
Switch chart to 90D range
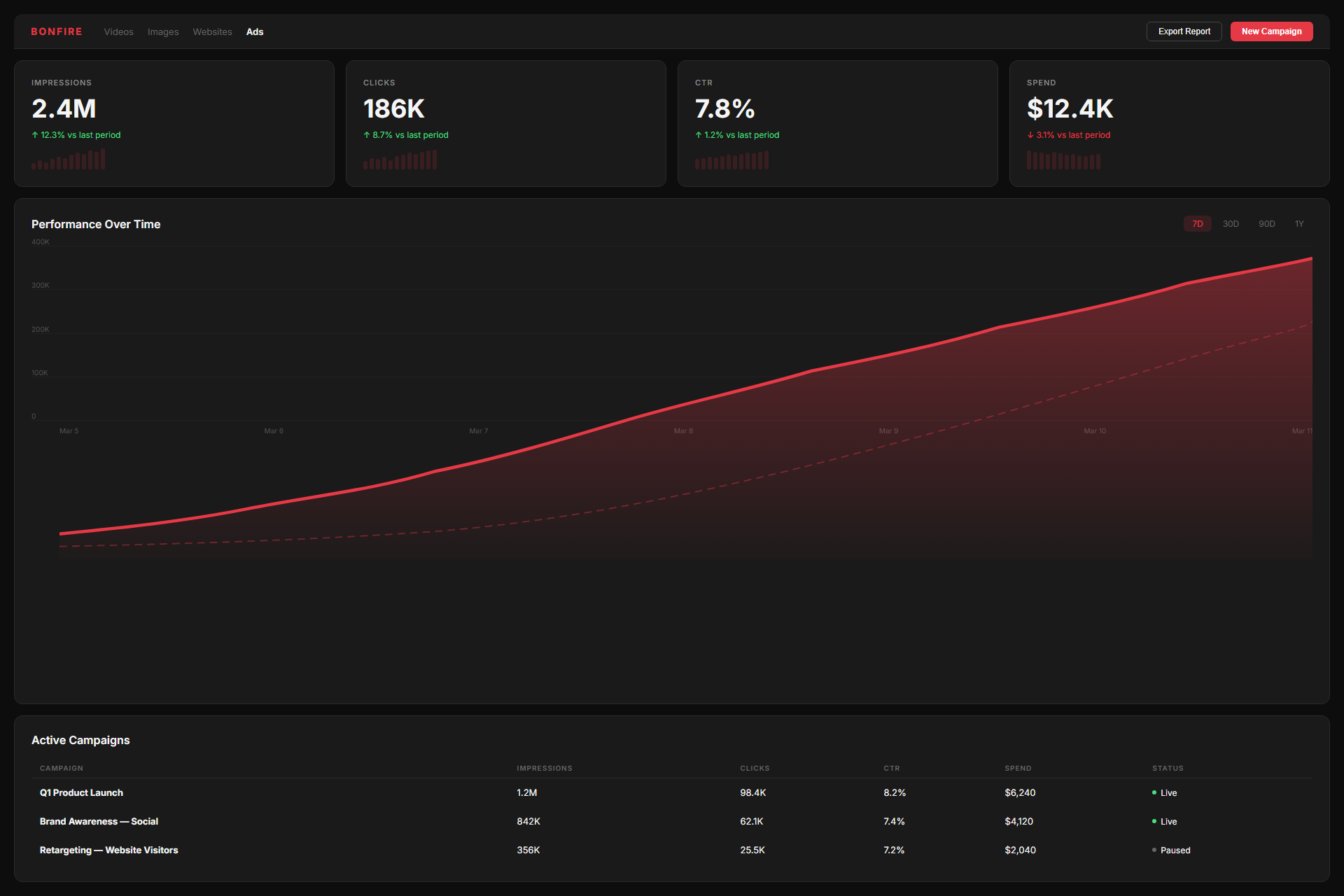(x=1266, y=224)
